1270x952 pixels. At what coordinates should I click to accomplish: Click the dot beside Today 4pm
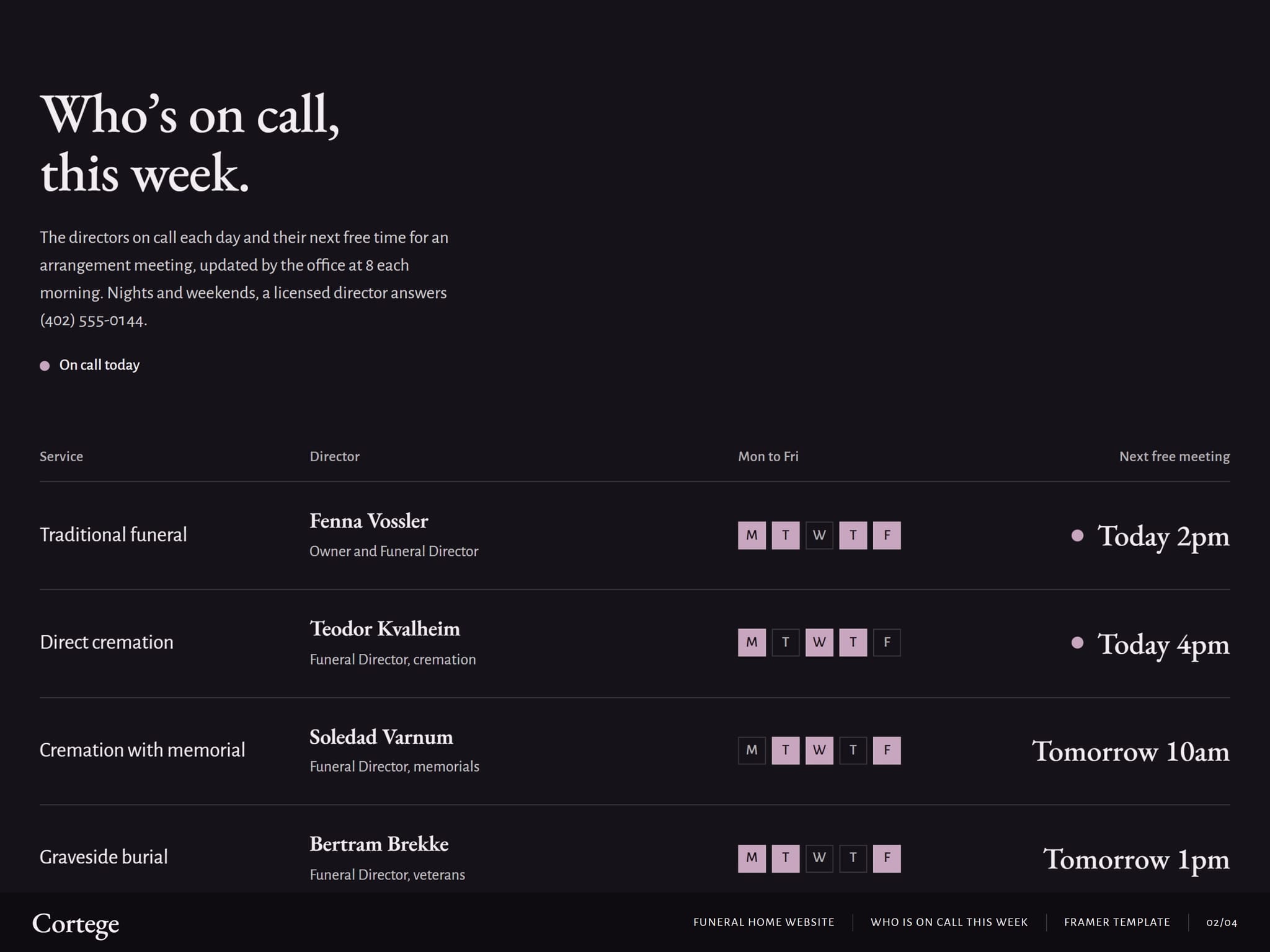coord(1078,643)
